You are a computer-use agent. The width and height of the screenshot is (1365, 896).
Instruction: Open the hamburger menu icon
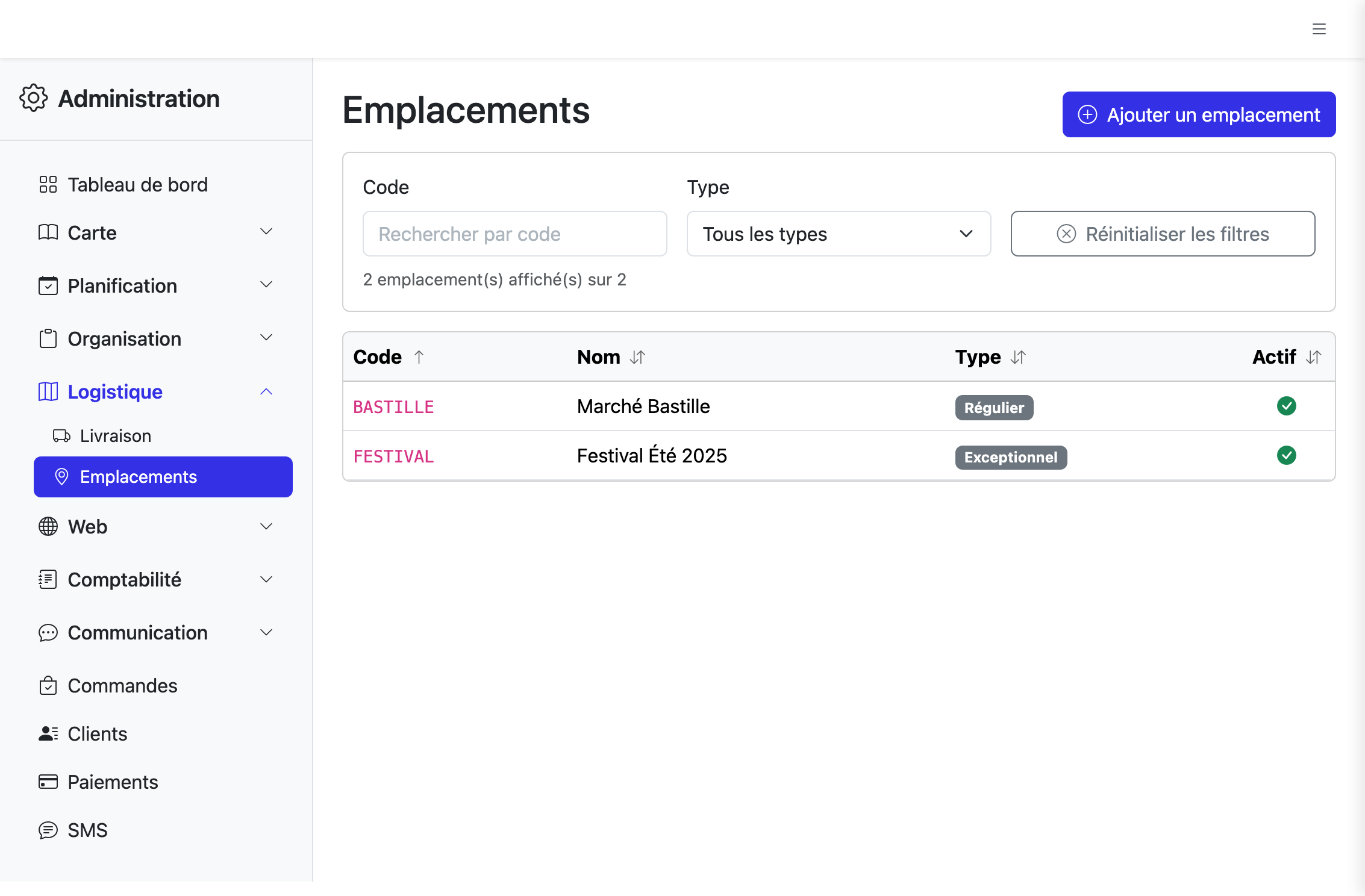1319,29
